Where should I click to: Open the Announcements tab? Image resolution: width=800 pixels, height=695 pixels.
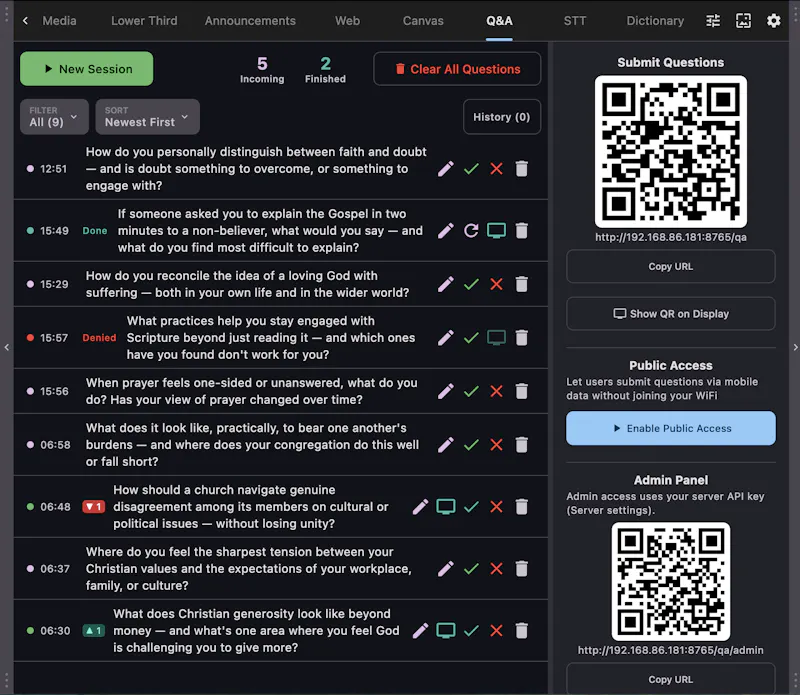tap(250, 21)
